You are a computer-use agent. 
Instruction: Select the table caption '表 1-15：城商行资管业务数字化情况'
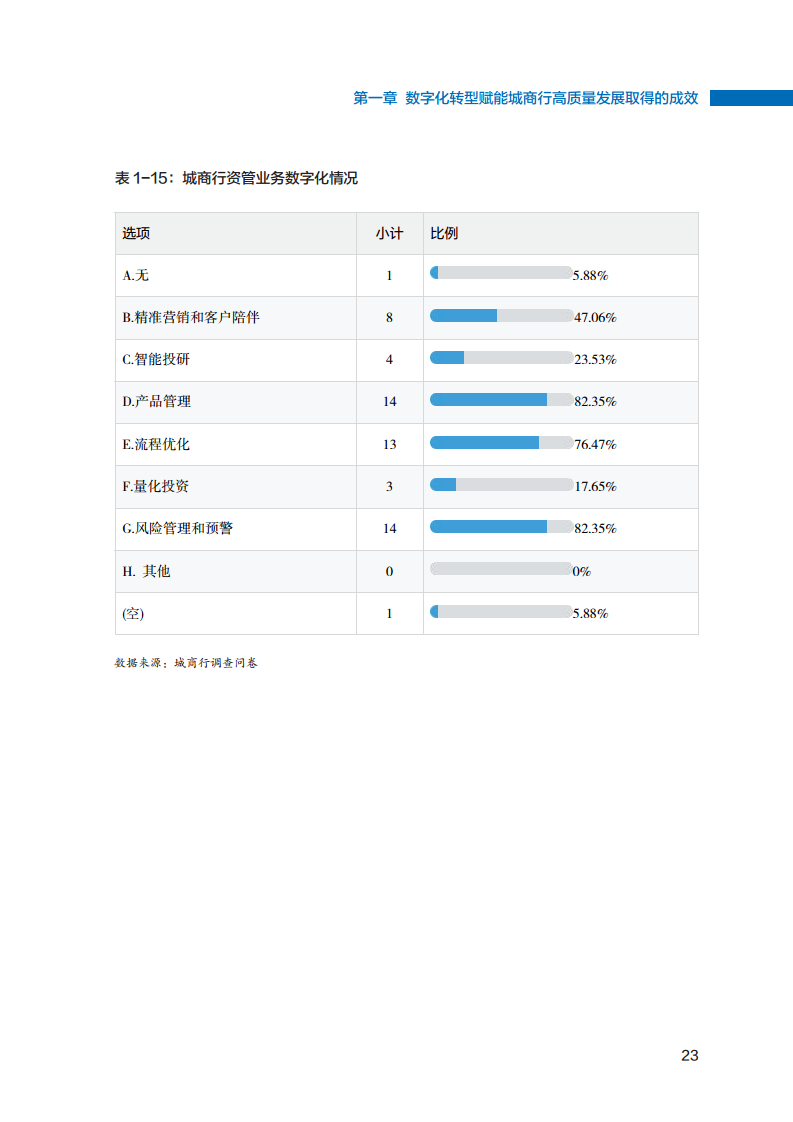coord(236,178)
